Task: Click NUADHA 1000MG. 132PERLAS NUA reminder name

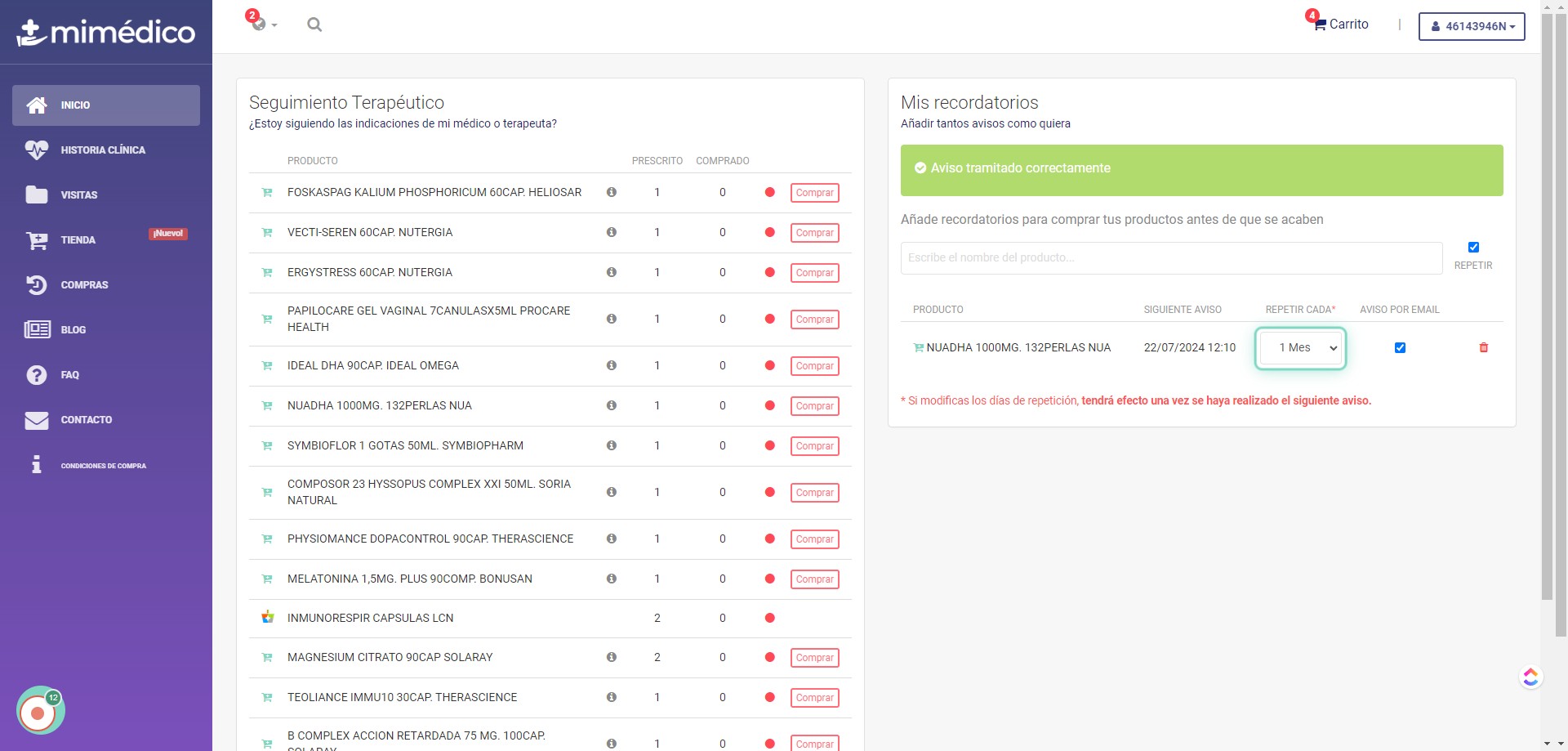Action: click(x=1018, y=347)
